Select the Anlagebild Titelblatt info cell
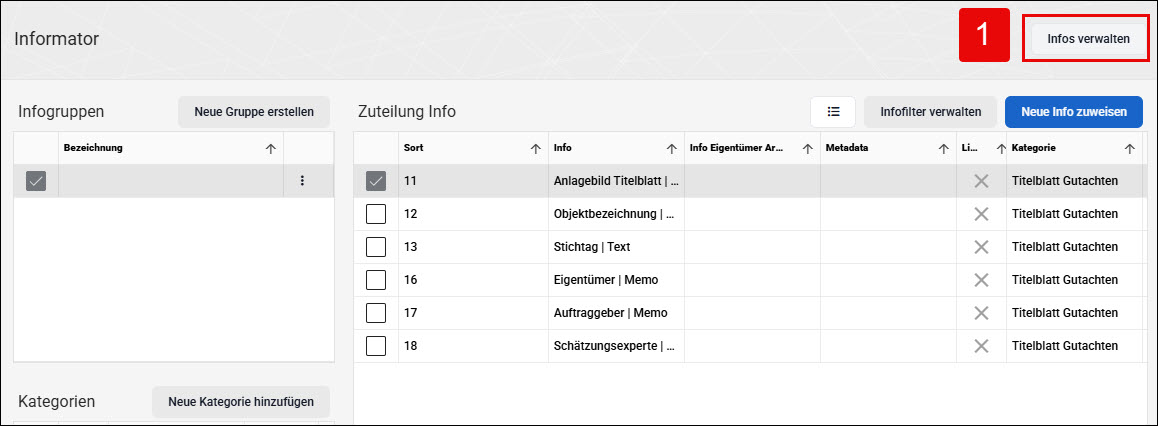The height and width of the screenshot is (426, 1158). [x=616, y=181]
